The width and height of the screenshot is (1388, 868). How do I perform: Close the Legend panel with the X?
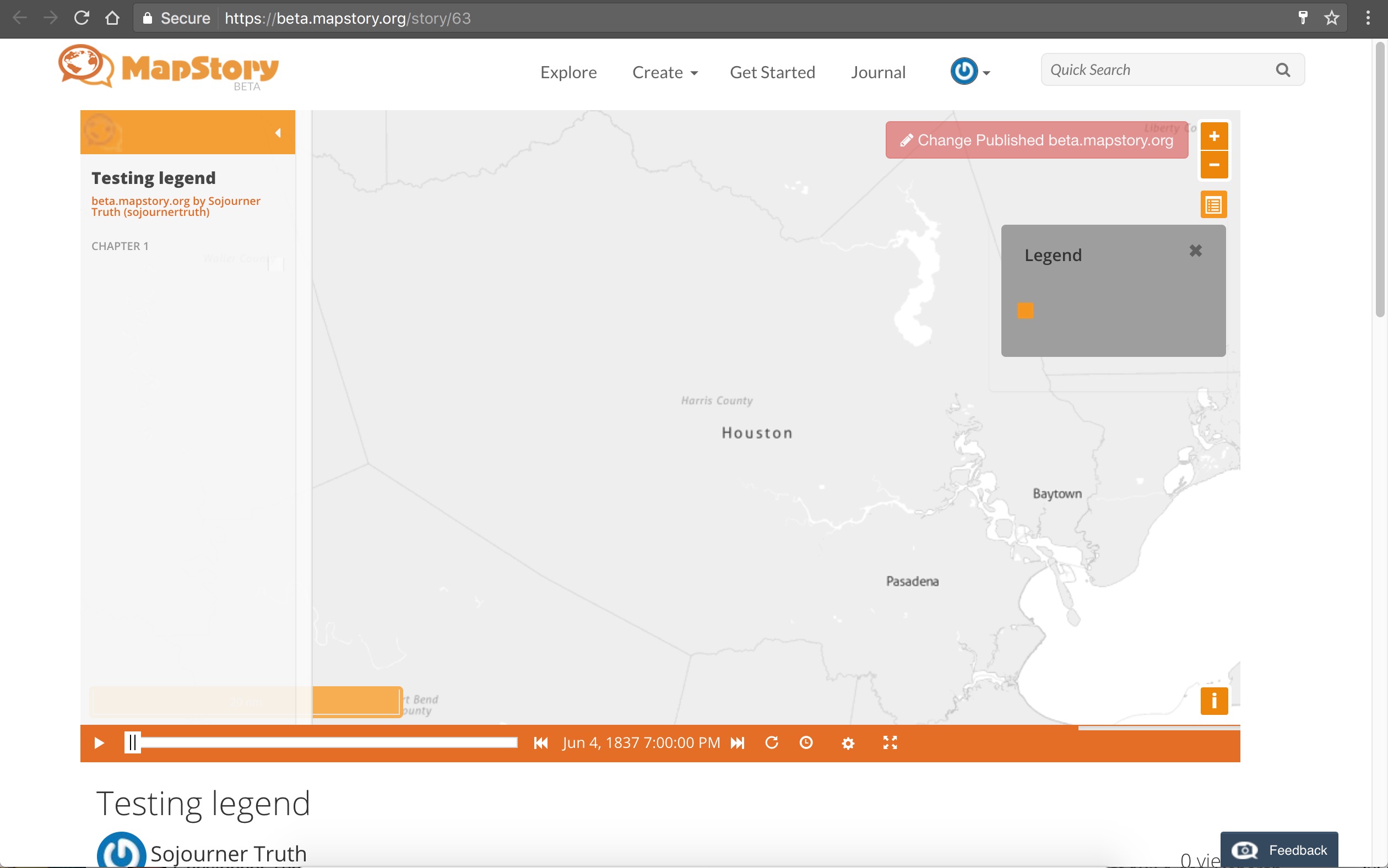pos(1195,250)
